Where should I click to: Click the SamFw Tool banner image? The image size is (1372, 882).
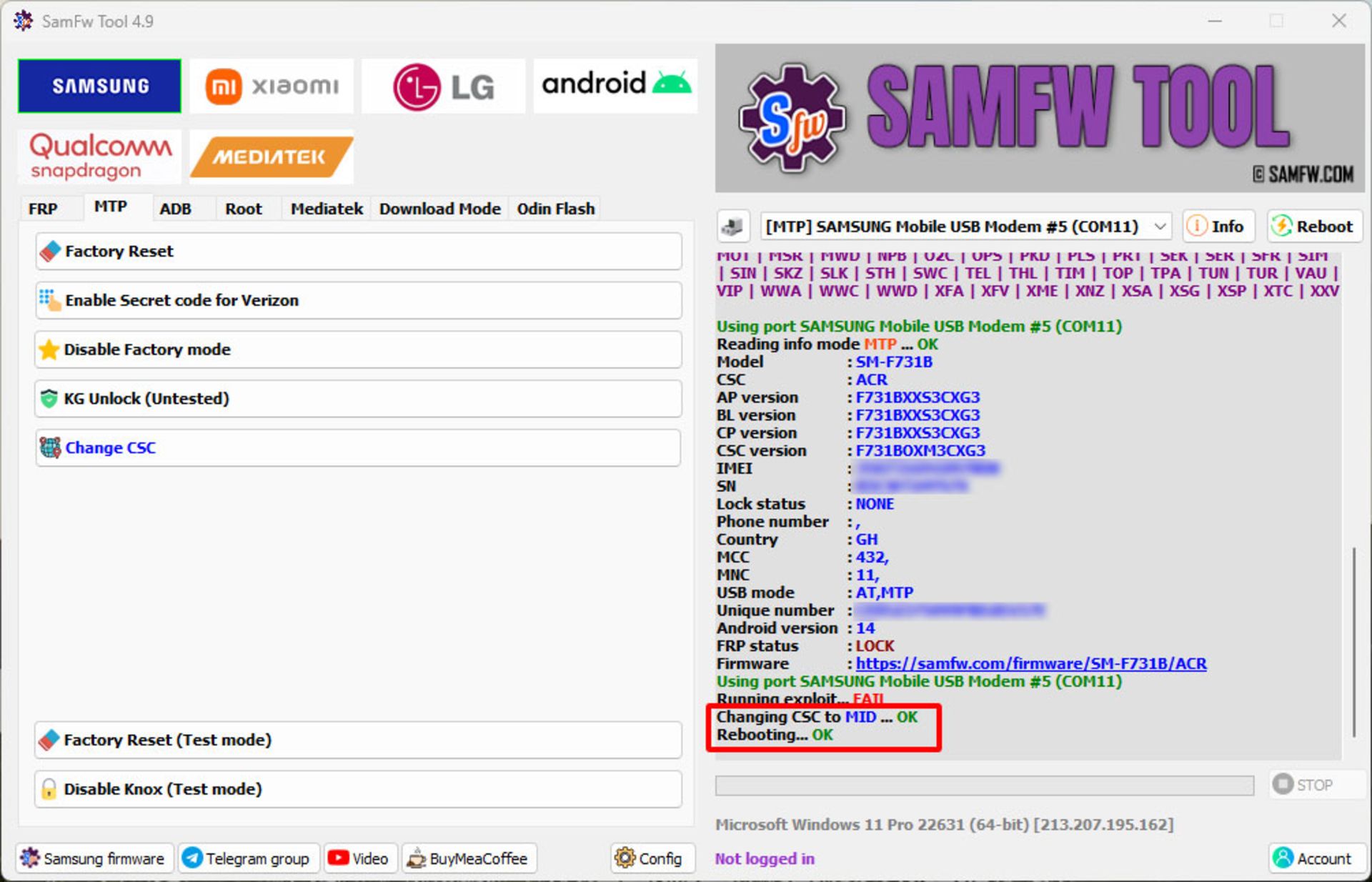coord(1040,118)
